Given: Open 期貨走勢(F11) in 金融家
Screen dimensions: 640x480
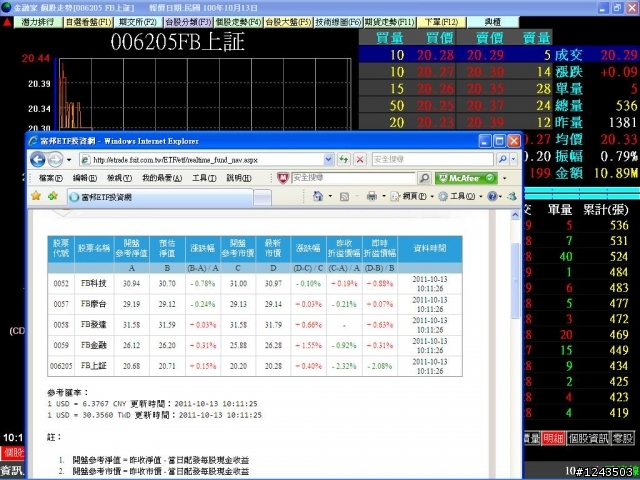Looking at the screenshot, I should (389, 22).
